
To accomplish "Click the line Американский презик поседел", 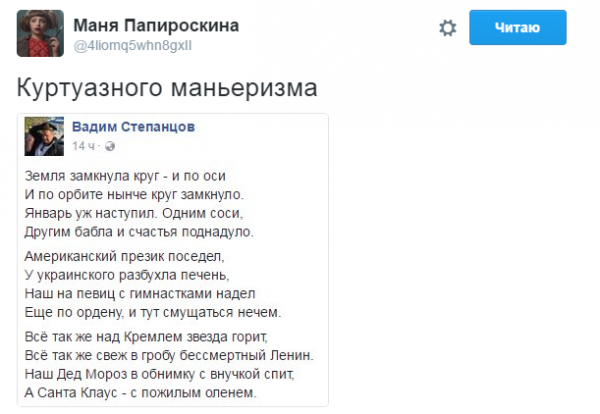I will [x=124, y=256].
